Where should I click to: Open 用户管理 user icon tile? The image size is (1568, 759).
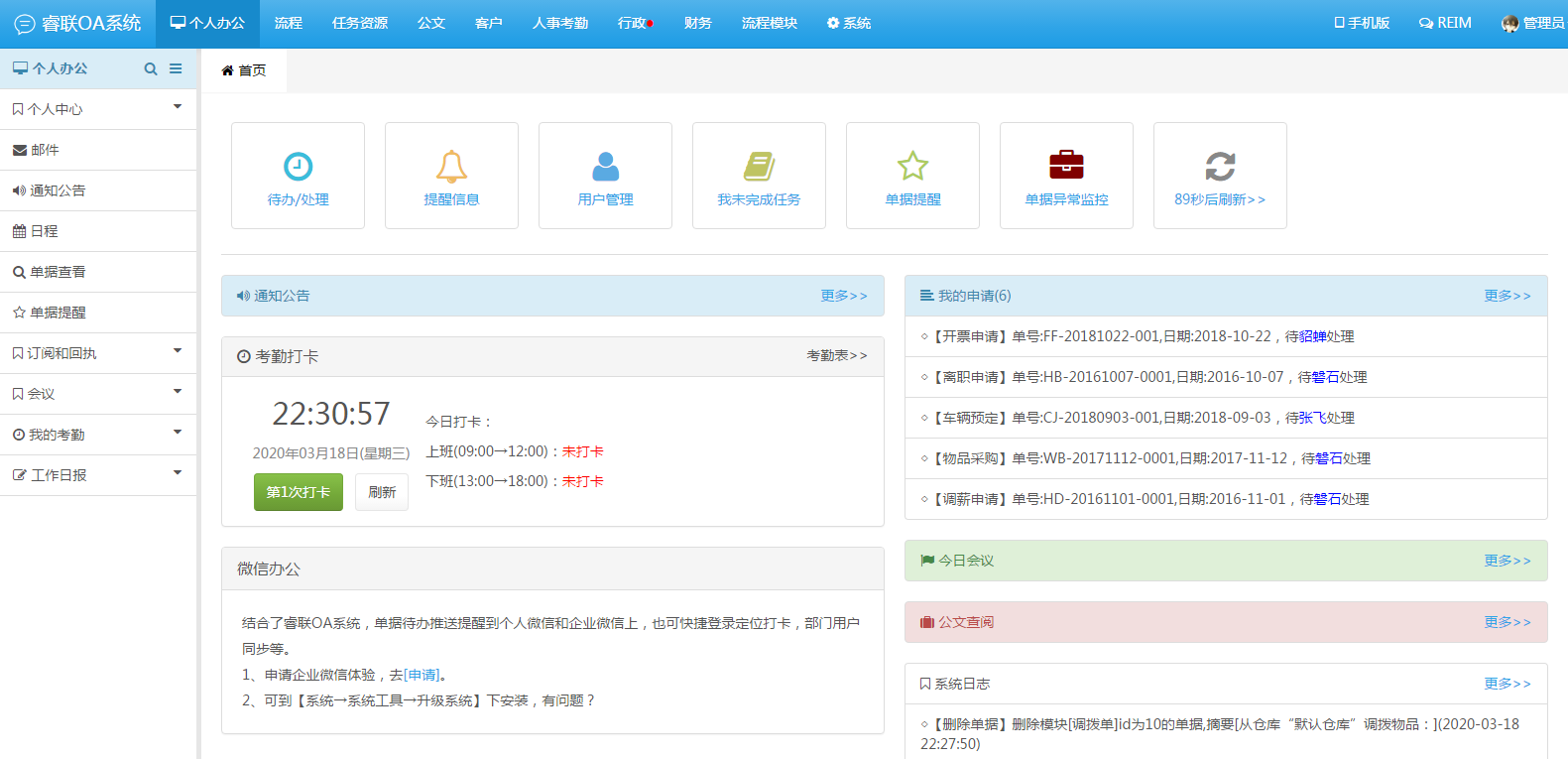(605, 167)
